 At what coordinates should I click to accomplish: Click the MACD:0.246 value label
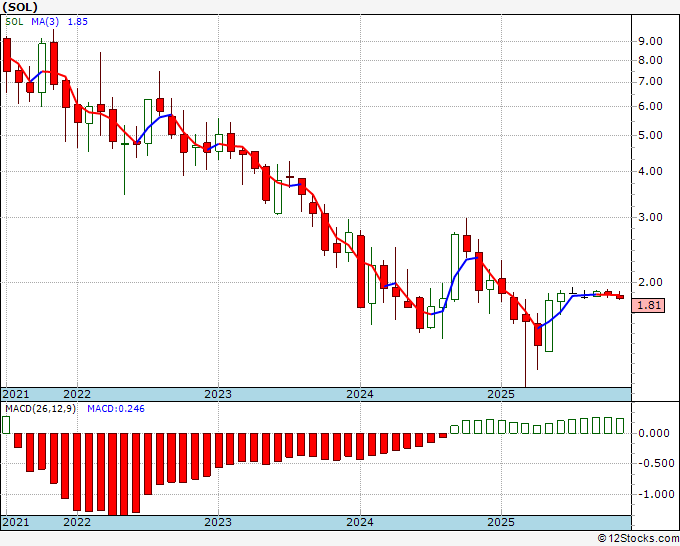point(116,409)
